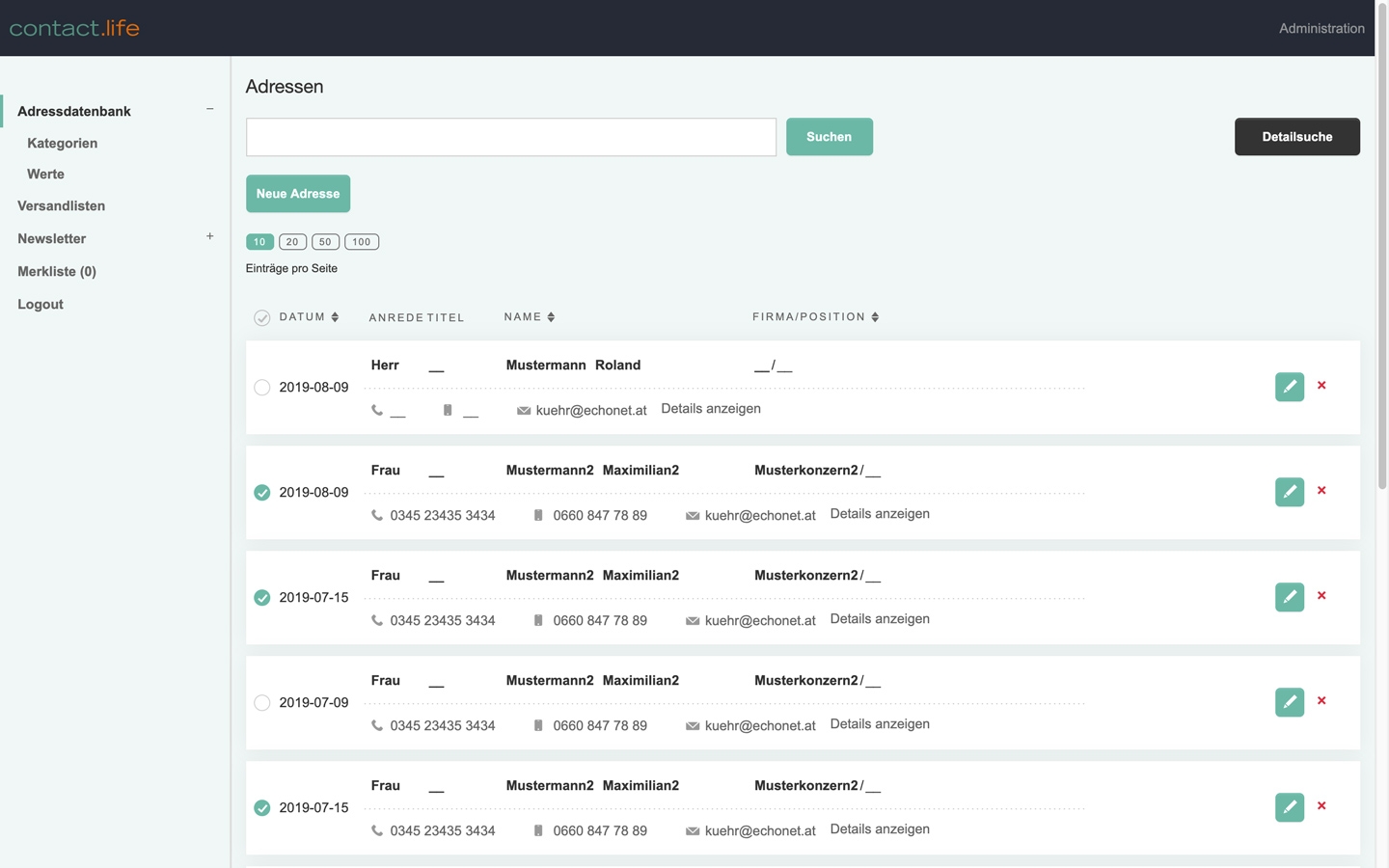Click the envelope icon in Mustermann Roland's row

click(x=524, y=411)
